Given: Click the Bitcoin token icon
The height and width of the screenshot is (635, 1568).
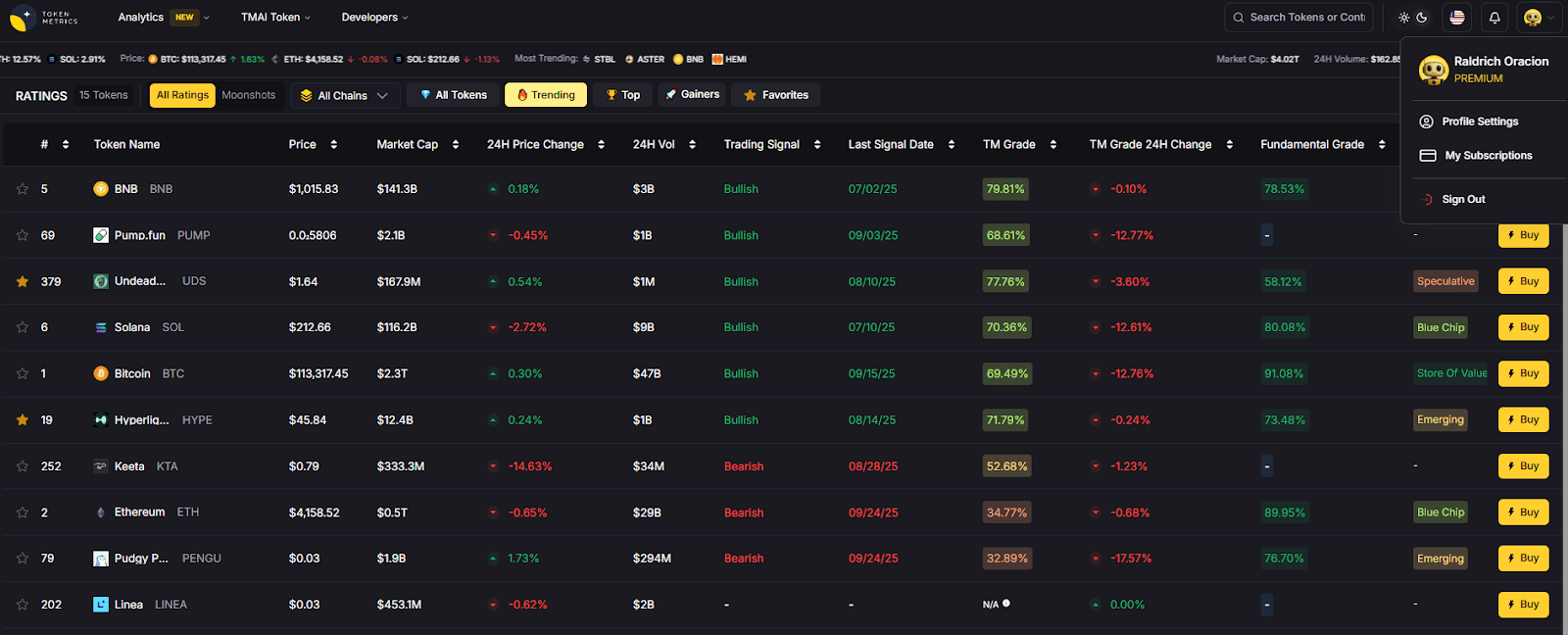Looking at the screenshot, I should (101, 373).
